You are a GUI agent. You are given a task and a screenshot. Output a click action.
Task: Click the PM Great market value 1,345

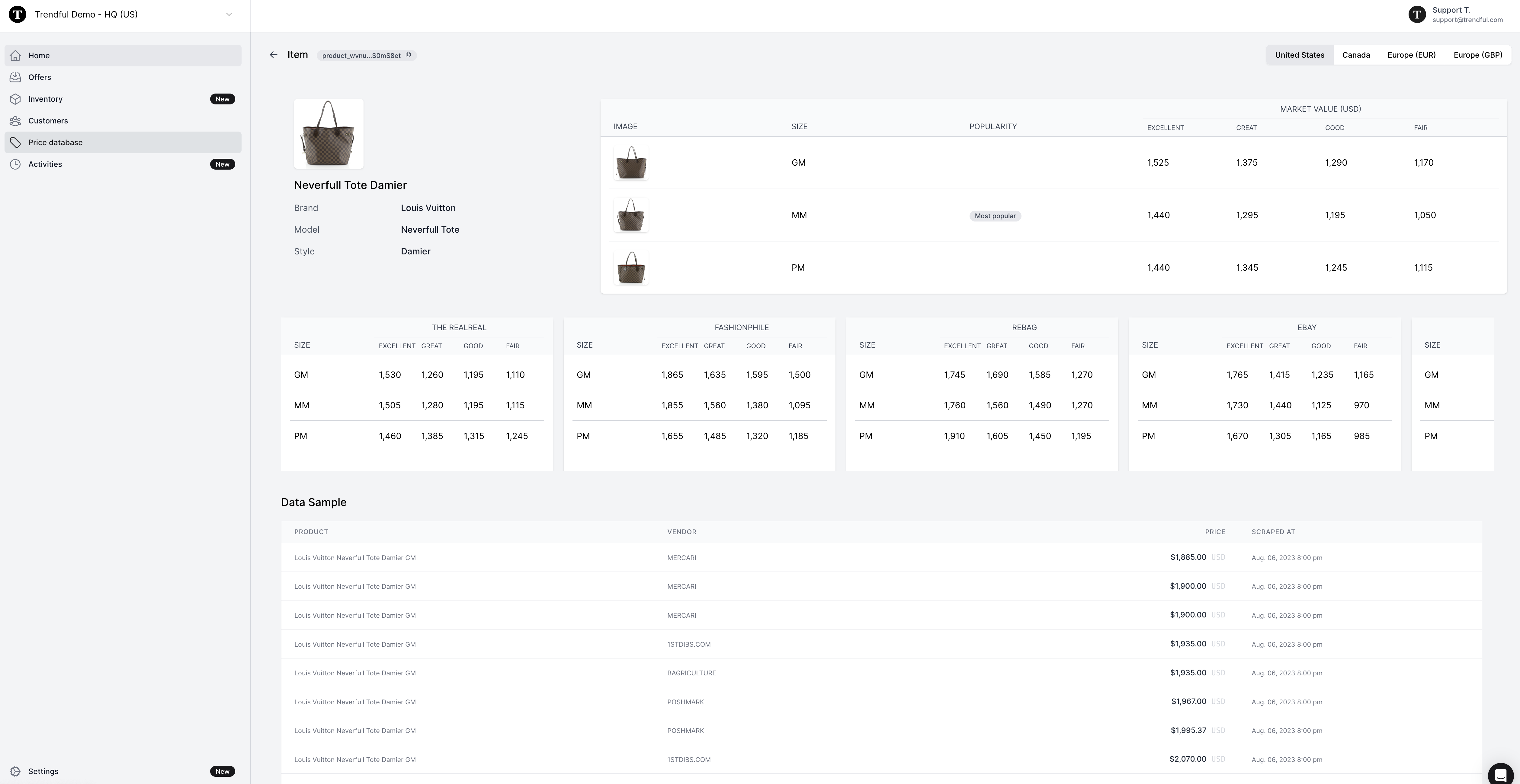click(1247, 268)
